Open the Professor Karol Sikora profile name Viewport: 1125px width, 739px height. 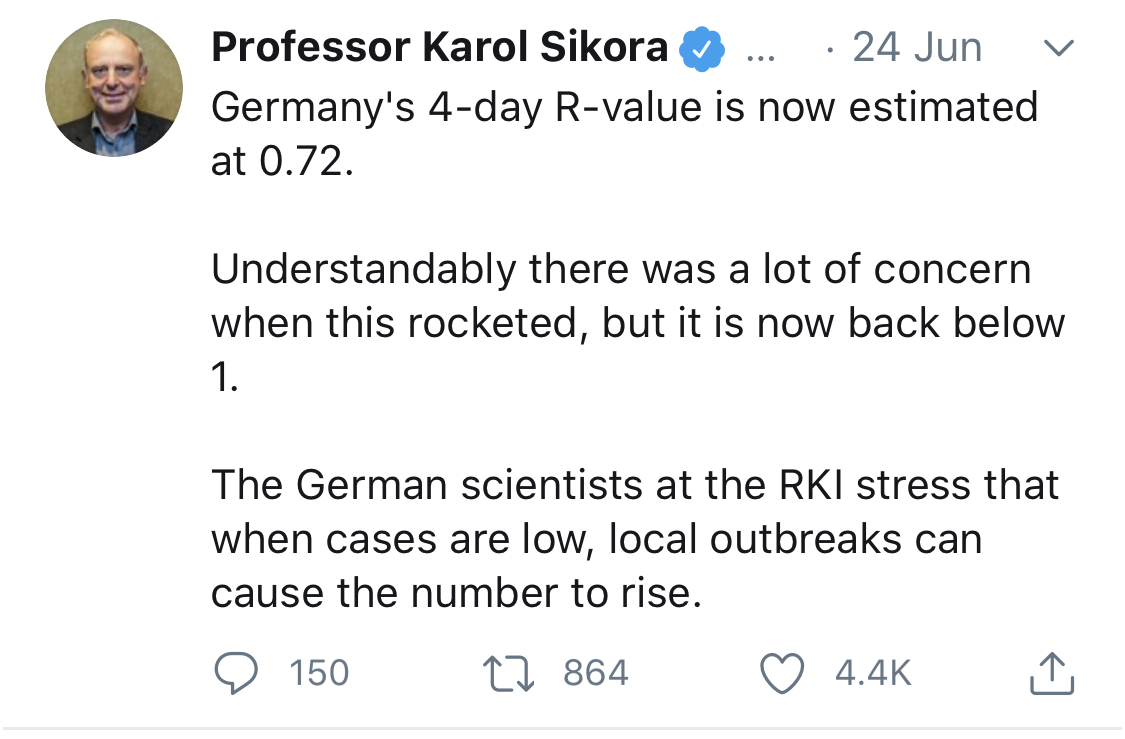439,47
